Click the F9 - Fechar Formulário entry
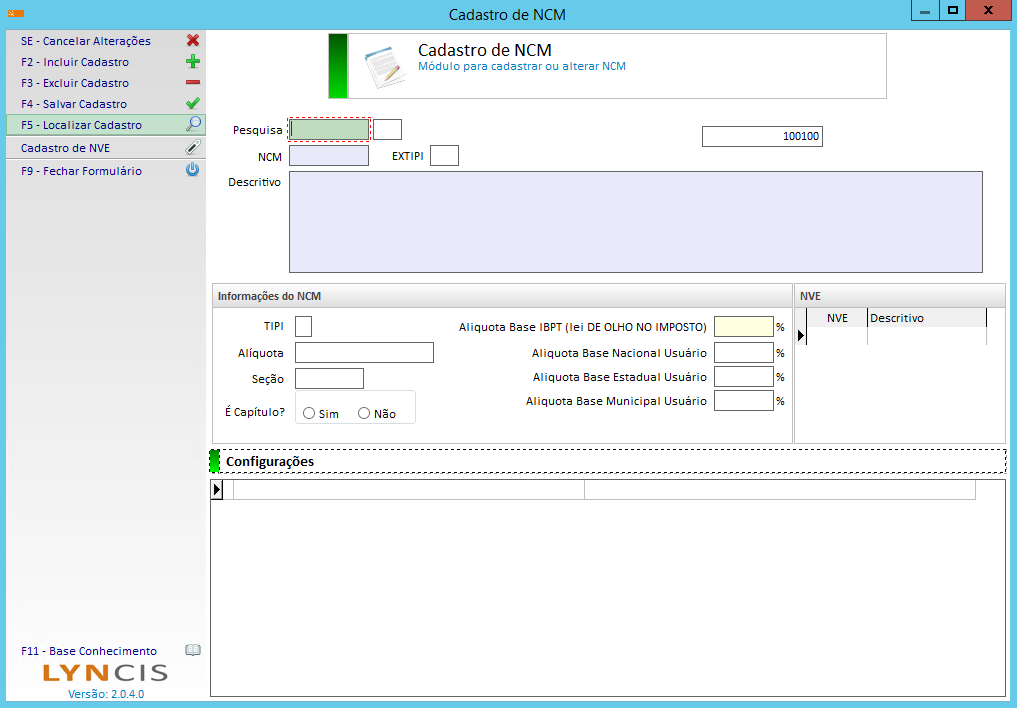 (81, 171)
